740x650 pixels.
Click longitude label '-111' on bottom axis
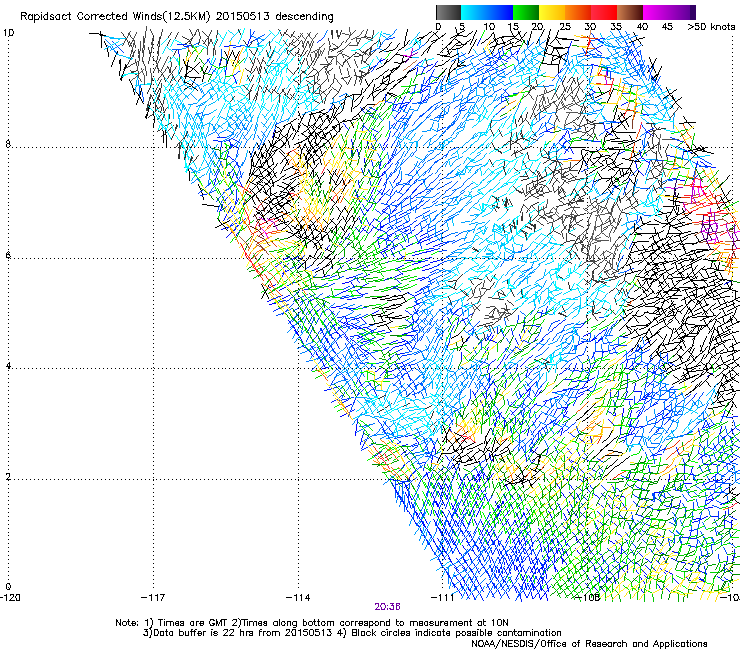pos(443,598)
